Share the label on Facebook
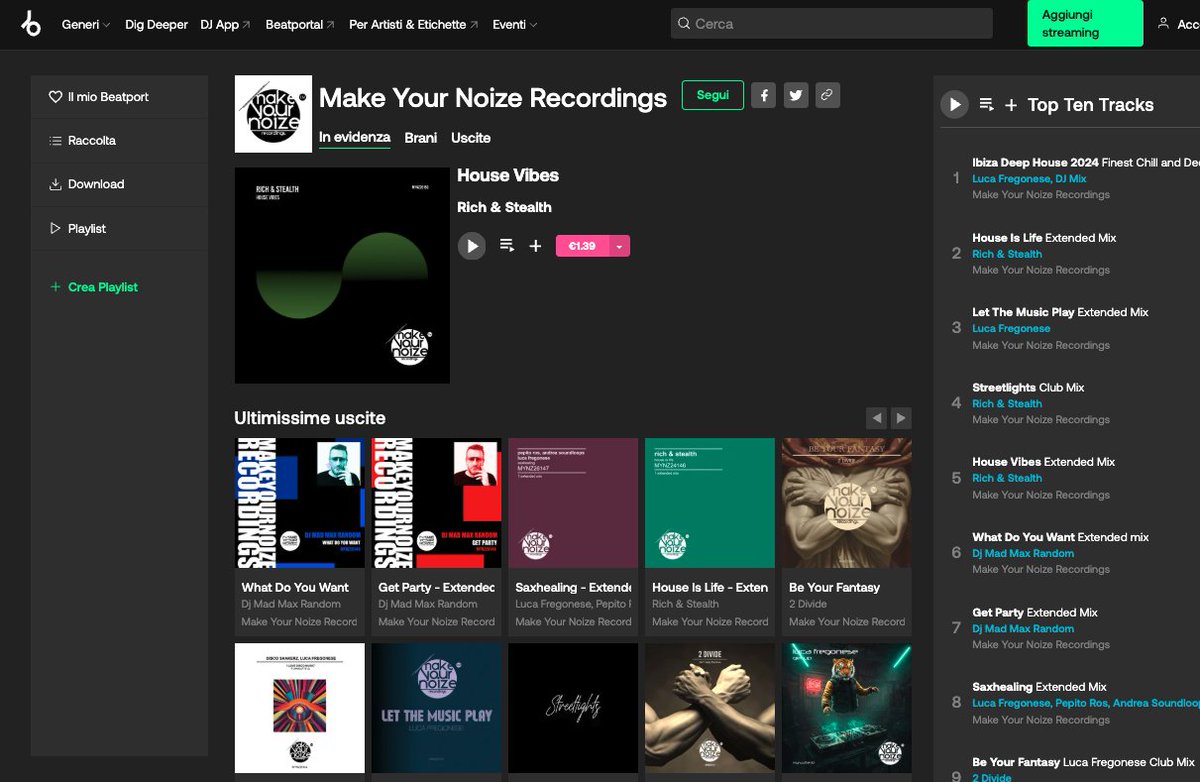The image size is (1200, 782). tap(763, 95)
